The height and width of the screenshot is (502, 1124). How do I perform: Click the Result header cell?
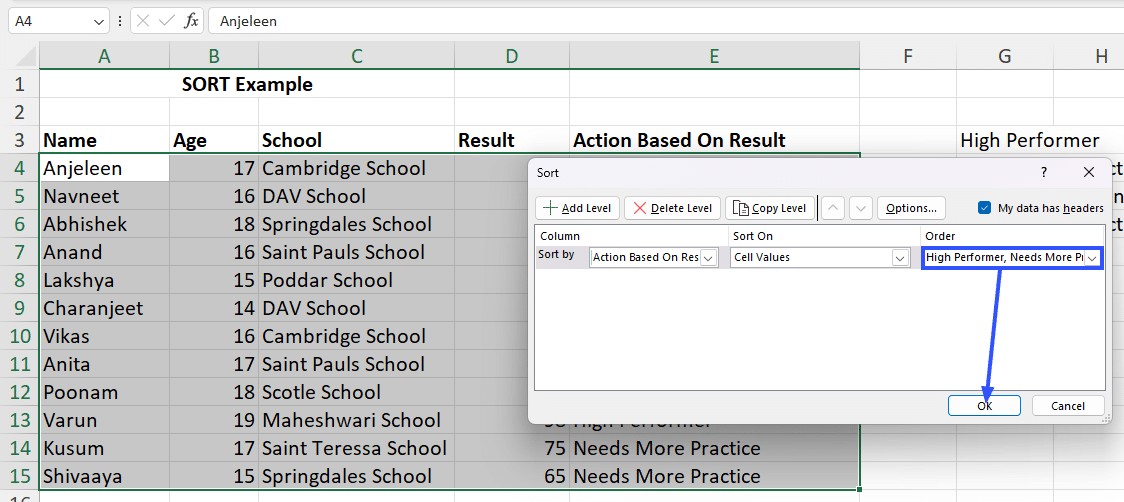512,140
